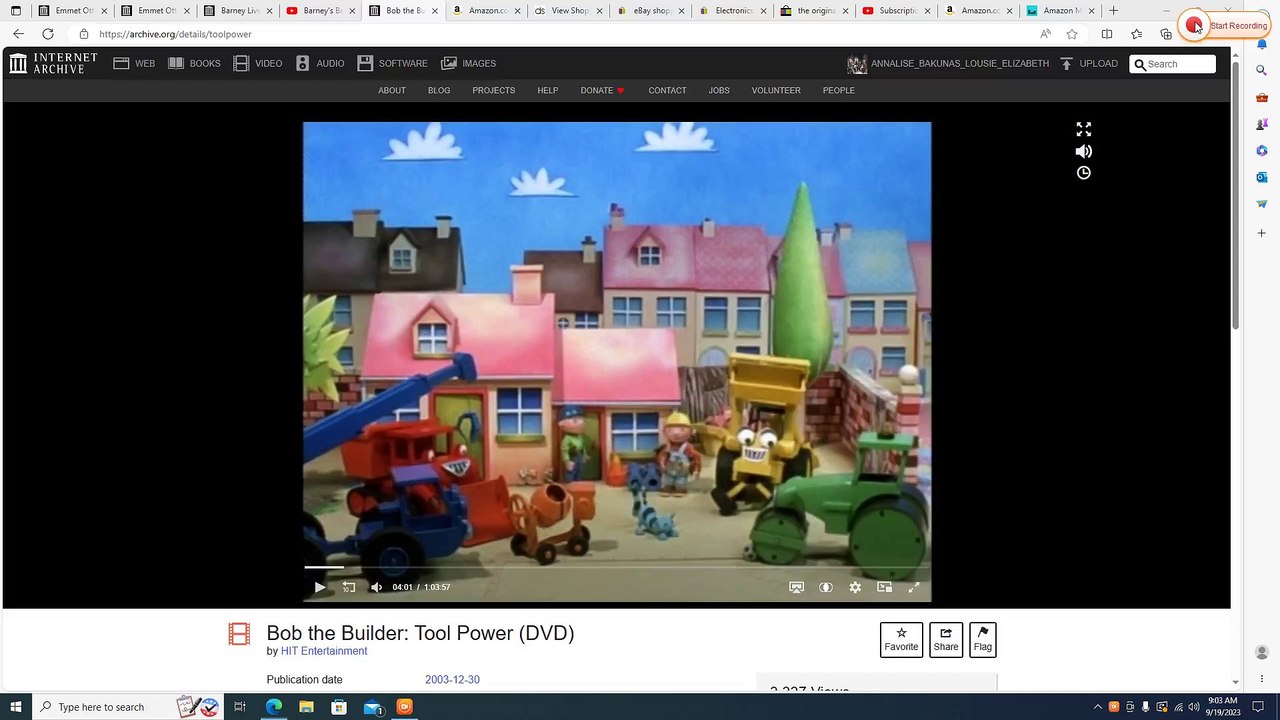Open the ABOUT page
The image size is (1280, 720).
pyautogui.click(x=392, y=90)
